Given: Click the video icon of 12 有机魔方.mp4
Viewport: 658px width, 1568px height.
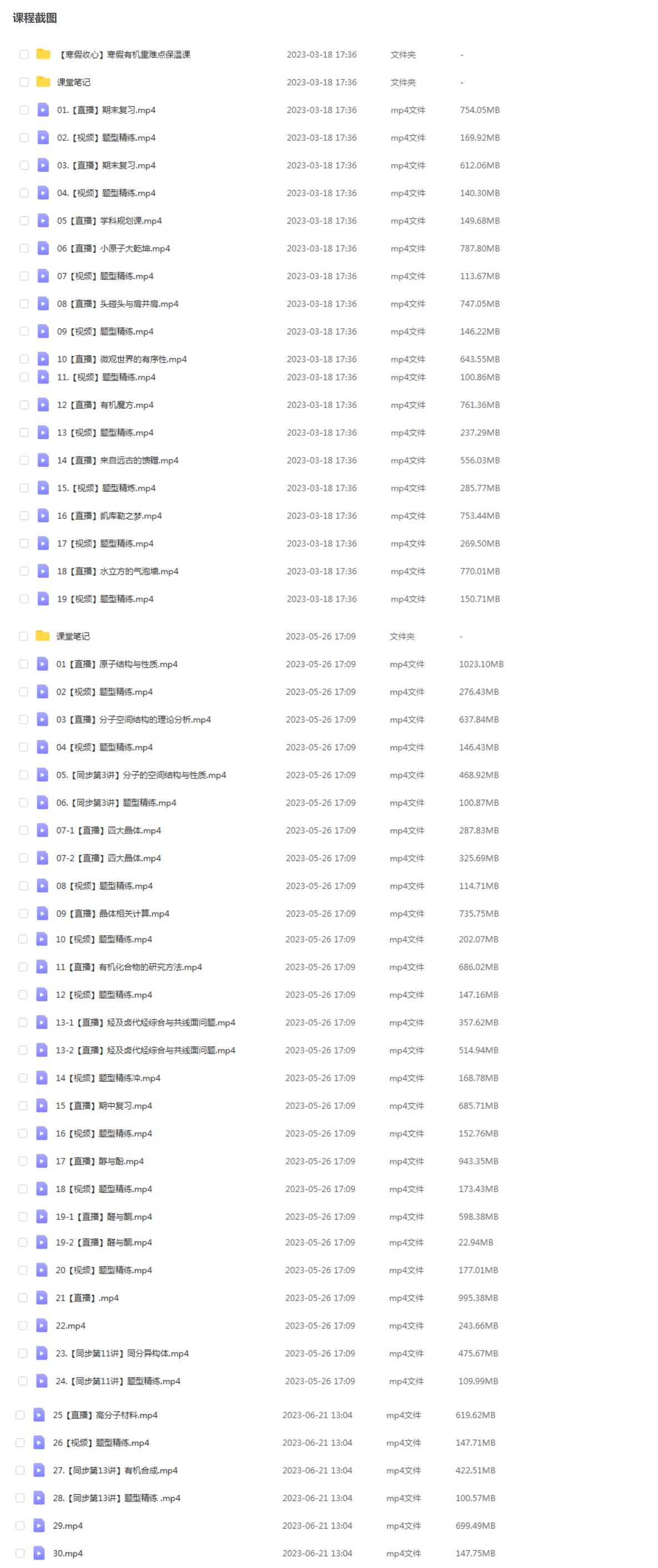Looking at the screenshot, I should (43, 404).
